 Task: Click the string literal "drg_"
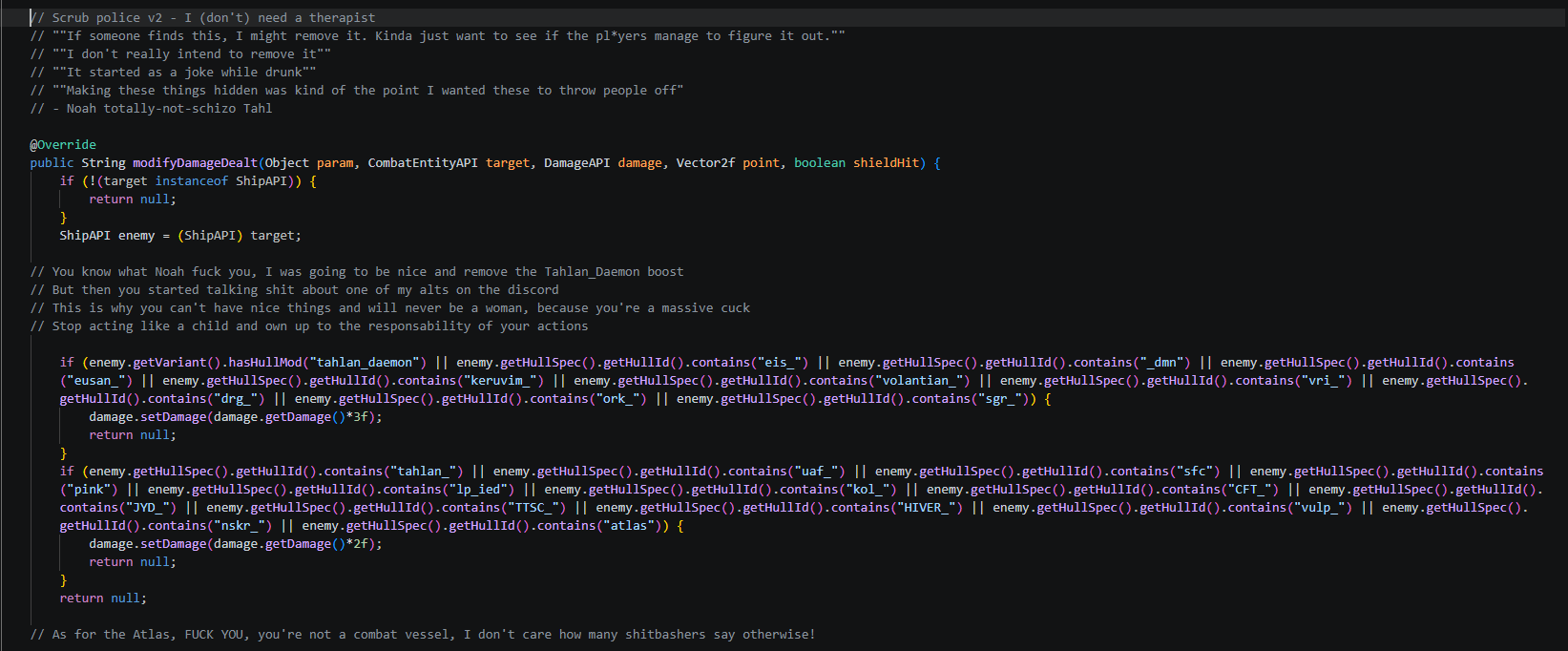pos(236,398)
